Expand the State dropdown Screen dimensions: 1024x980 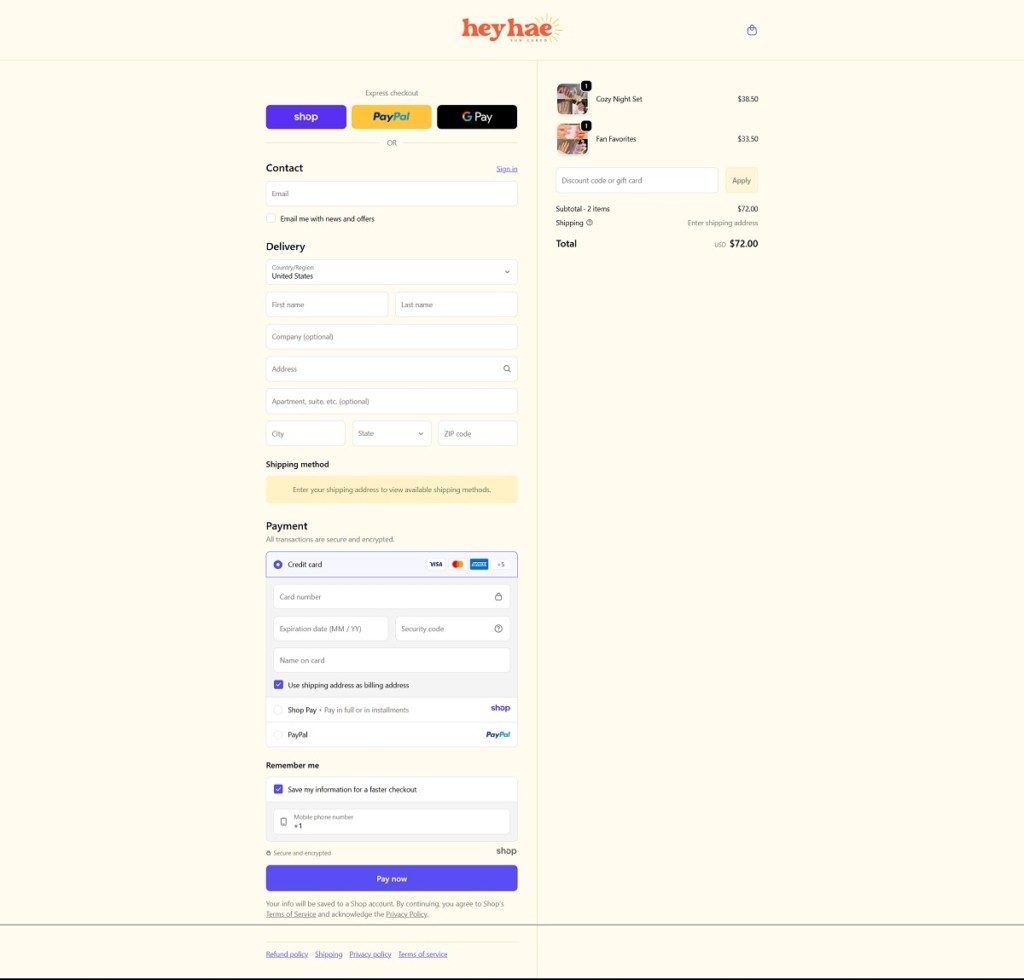pos(391,434)
